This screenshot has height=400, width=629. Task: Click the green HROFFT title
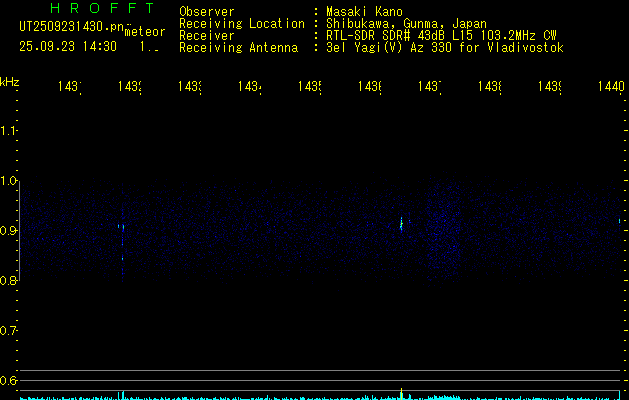pos(102,8)
